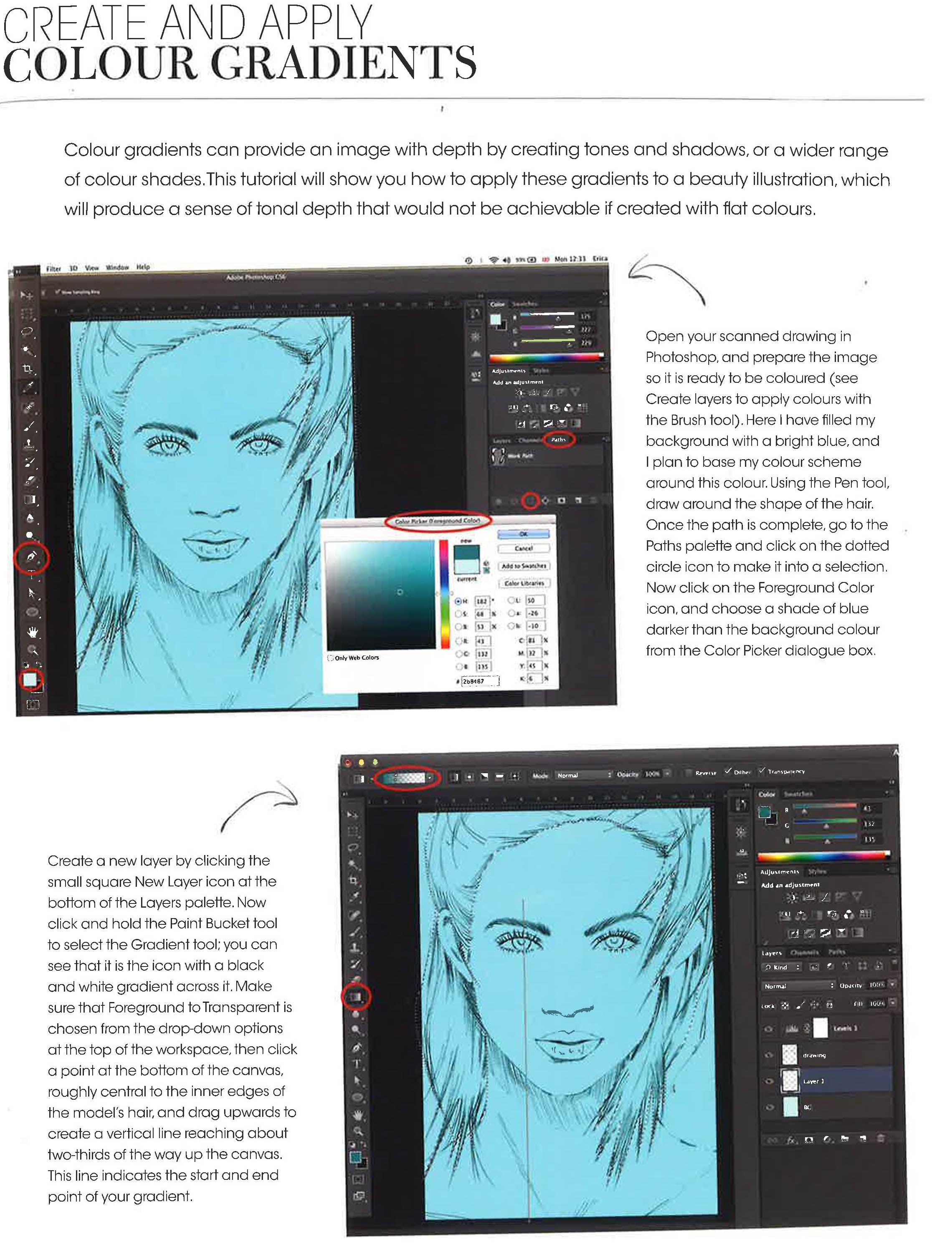
Task: Select the Gradient tool
Action: 355,996
